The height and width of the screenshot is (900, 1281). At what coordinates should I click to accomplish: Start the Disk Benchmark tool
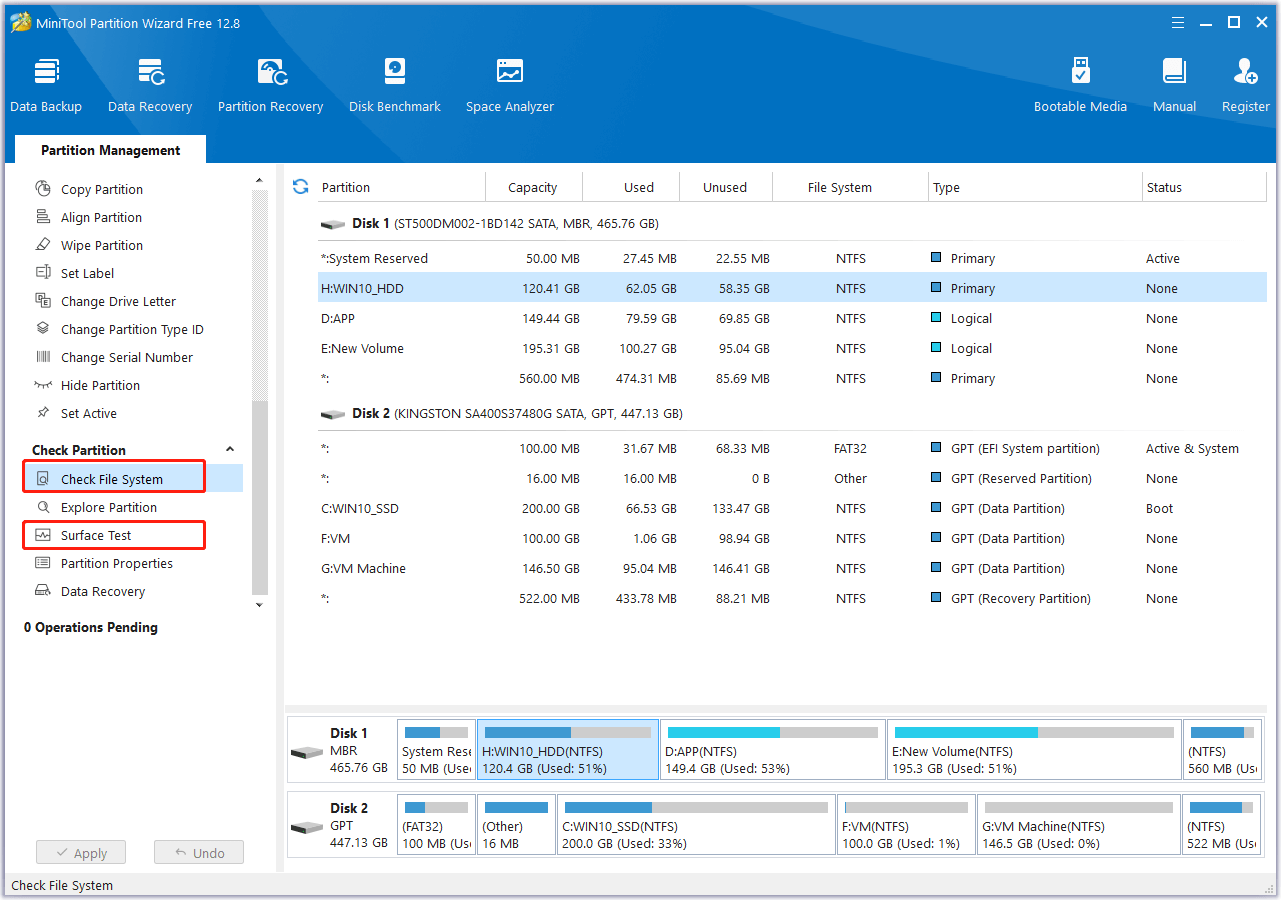(395, 85)
